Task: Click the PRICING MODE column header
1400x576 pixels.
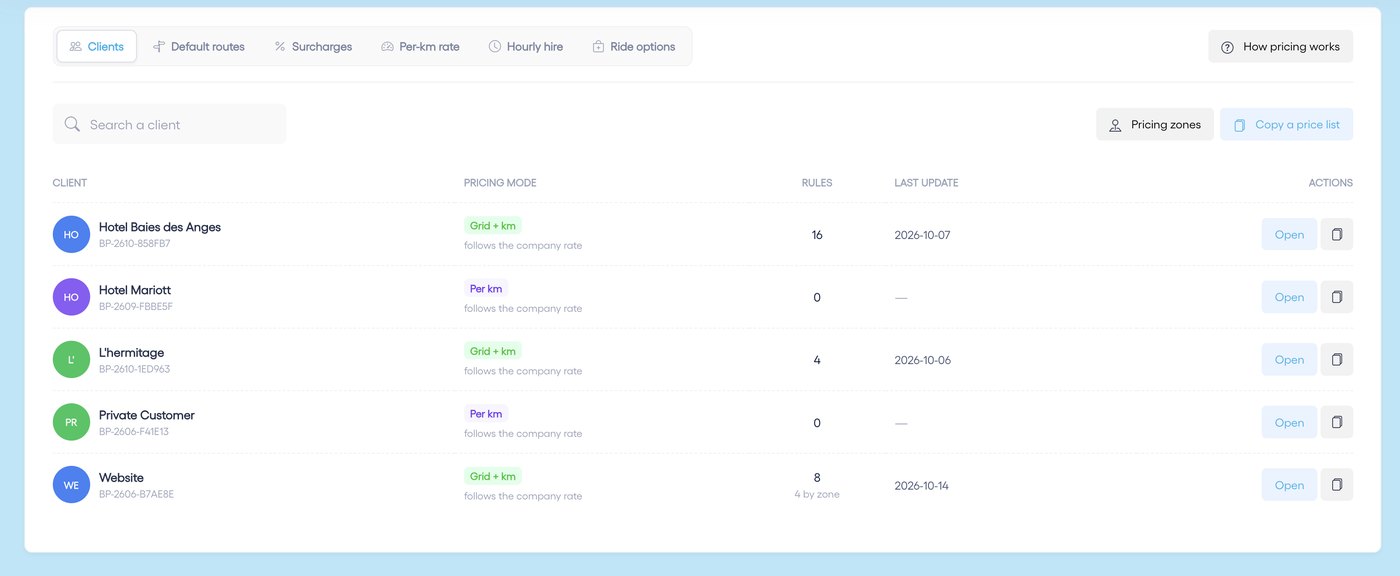Action: pyautogui.click(x=500, y=183)
